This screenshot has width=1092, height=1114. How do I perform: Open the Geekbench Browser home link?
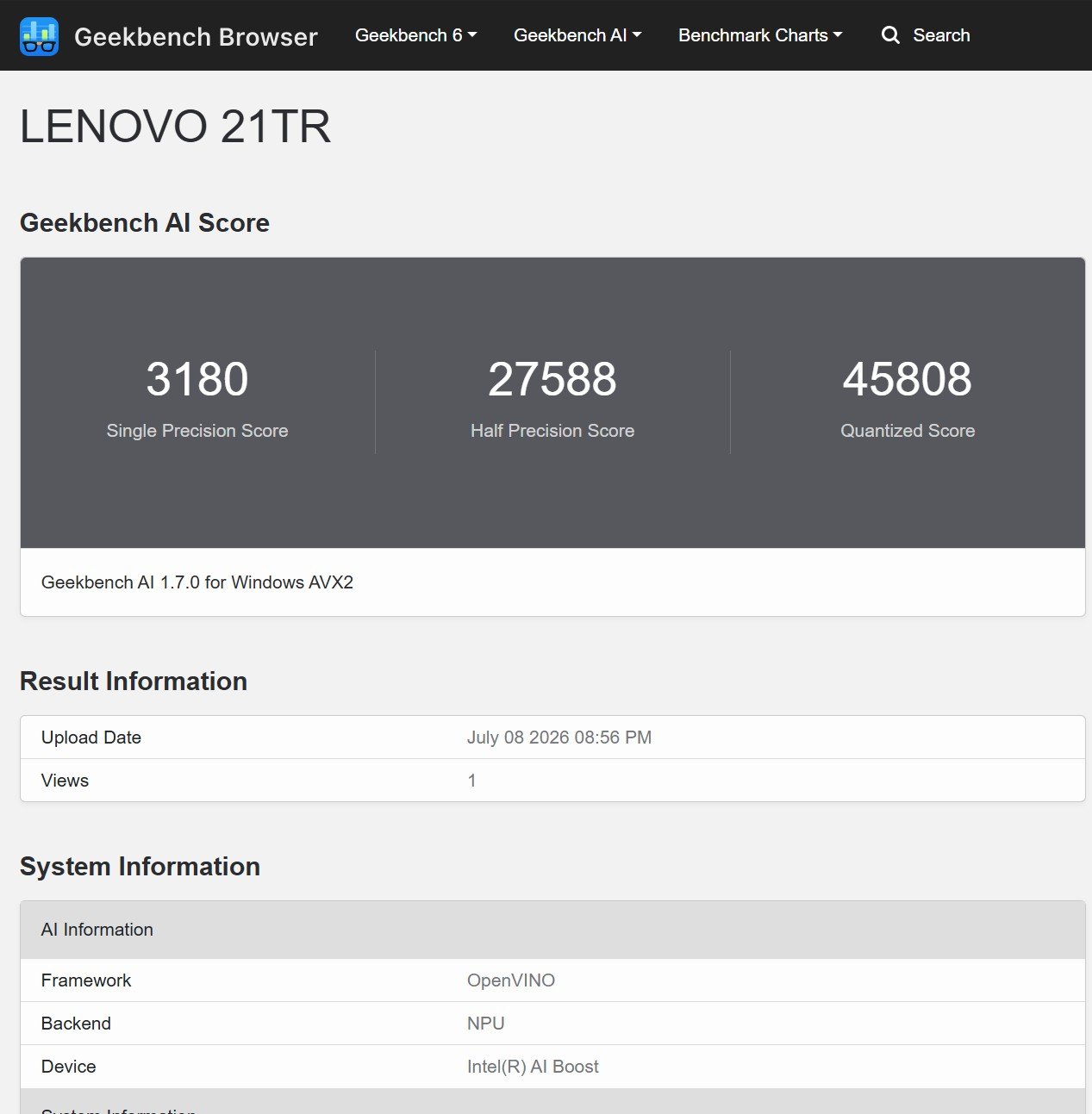pos(196,36)
